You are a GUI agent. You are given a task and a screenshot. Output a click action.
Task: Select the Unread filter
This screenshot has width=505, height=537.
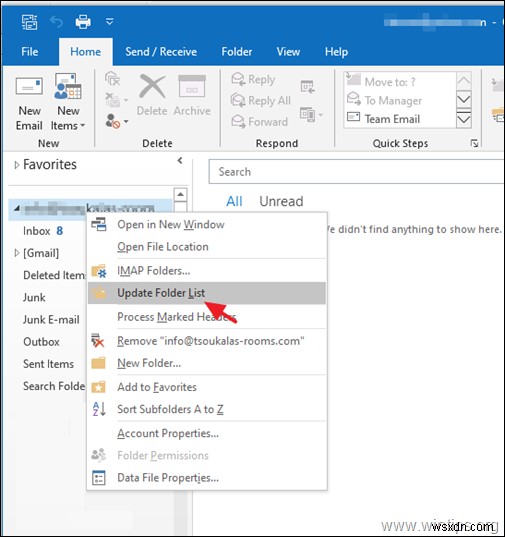pyautogui.click(x=281, y=201)
